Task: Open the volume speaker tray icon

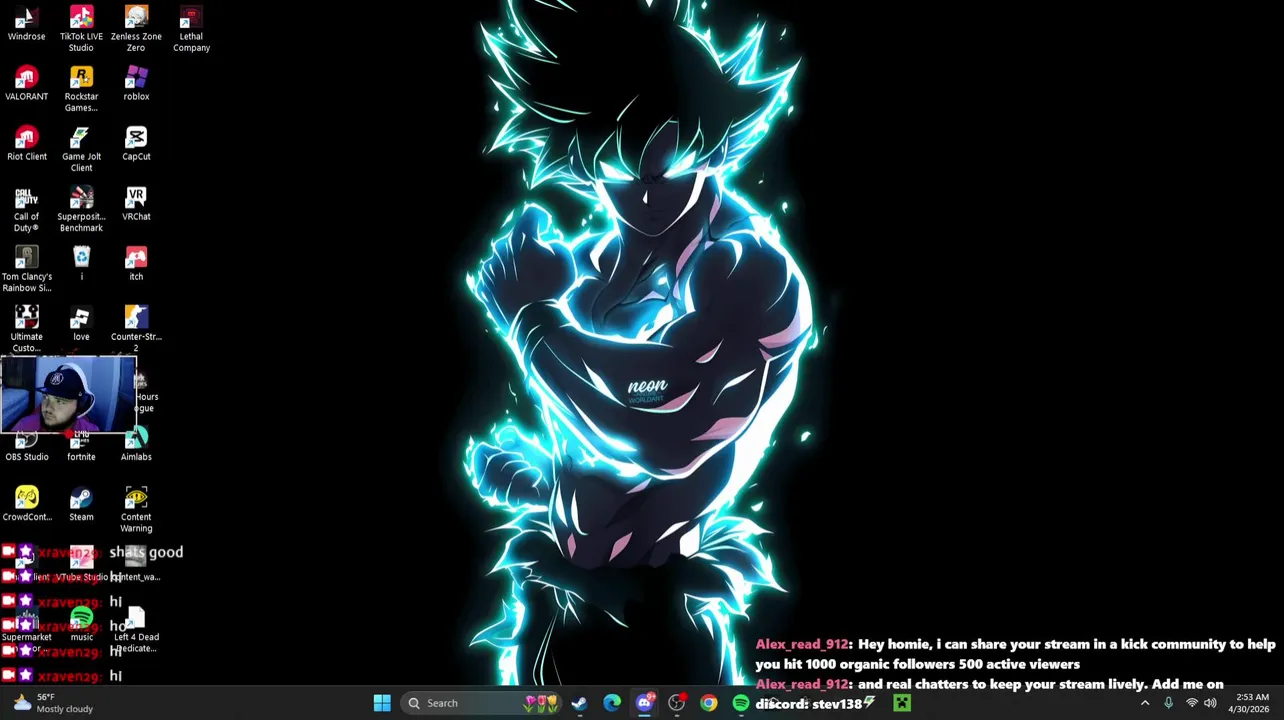Action: (1210, 703)
